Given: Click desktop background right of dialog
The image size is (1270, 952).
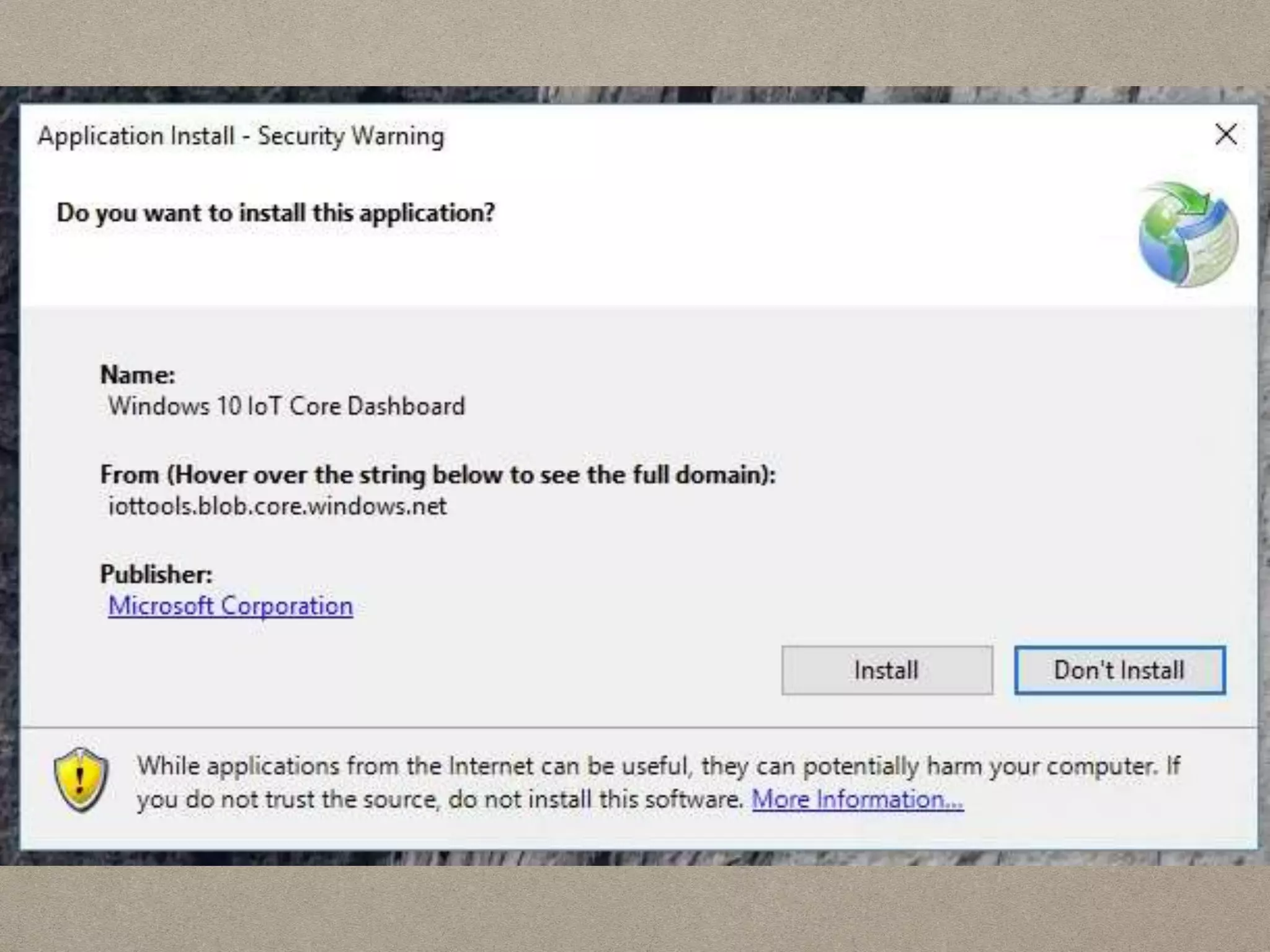Looking at the screenshot, I should tap(1264, 471).
